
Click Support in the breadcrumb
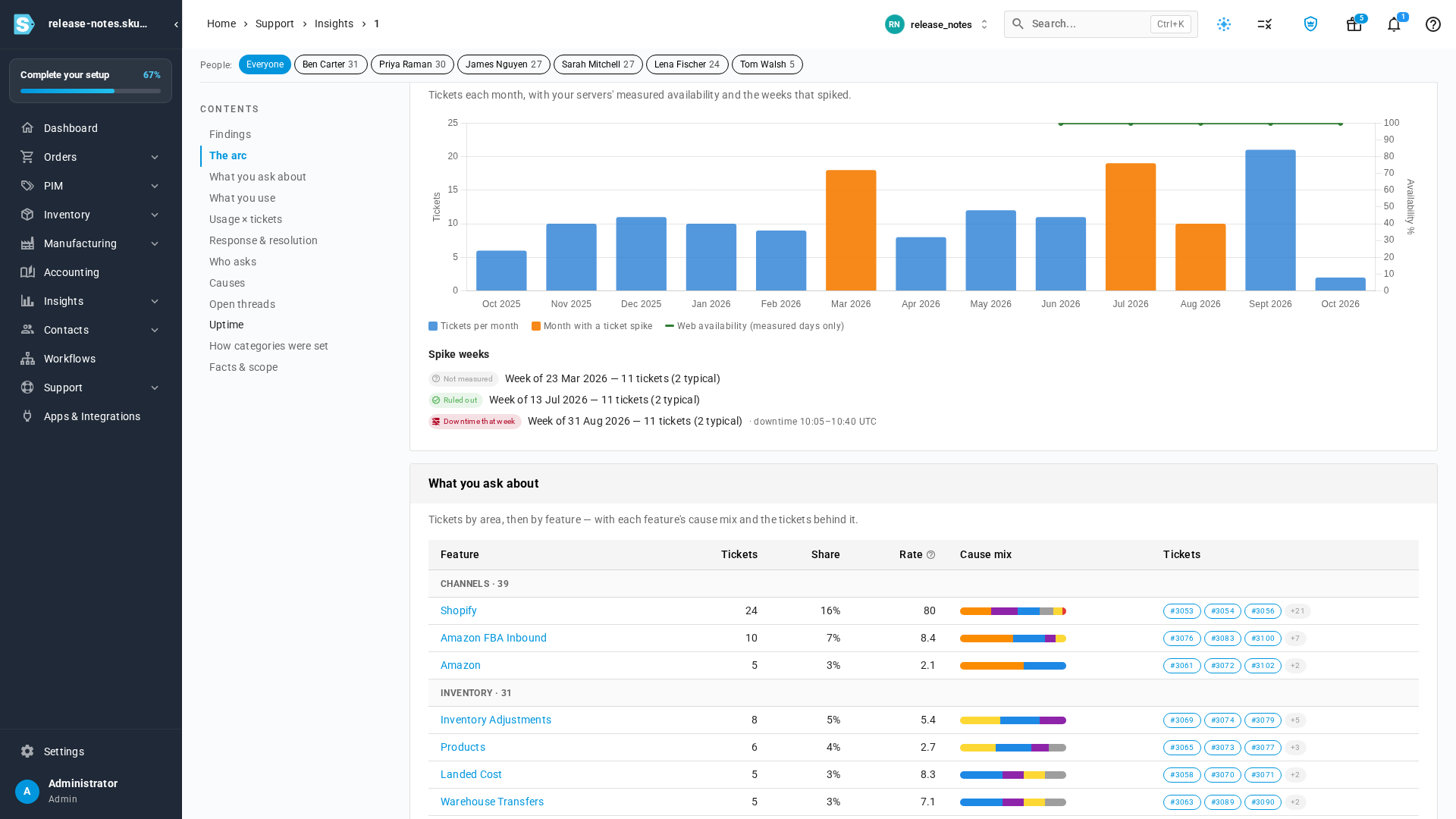(275, 24)
